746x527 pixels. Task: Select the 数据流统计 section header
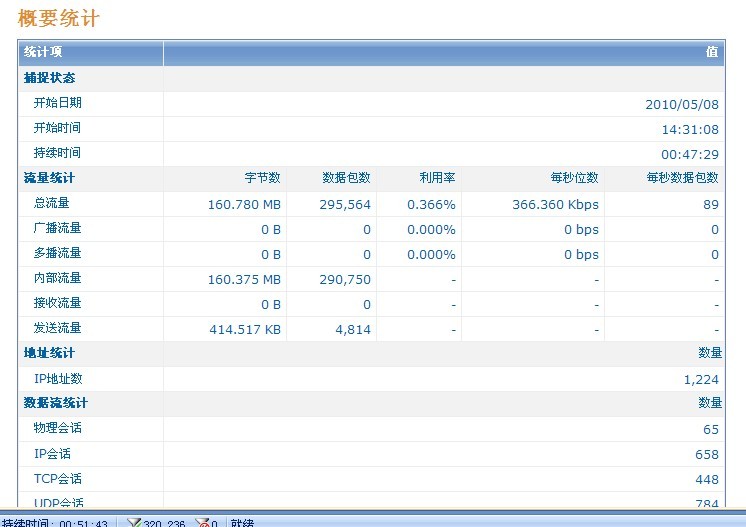click(56, 403)
